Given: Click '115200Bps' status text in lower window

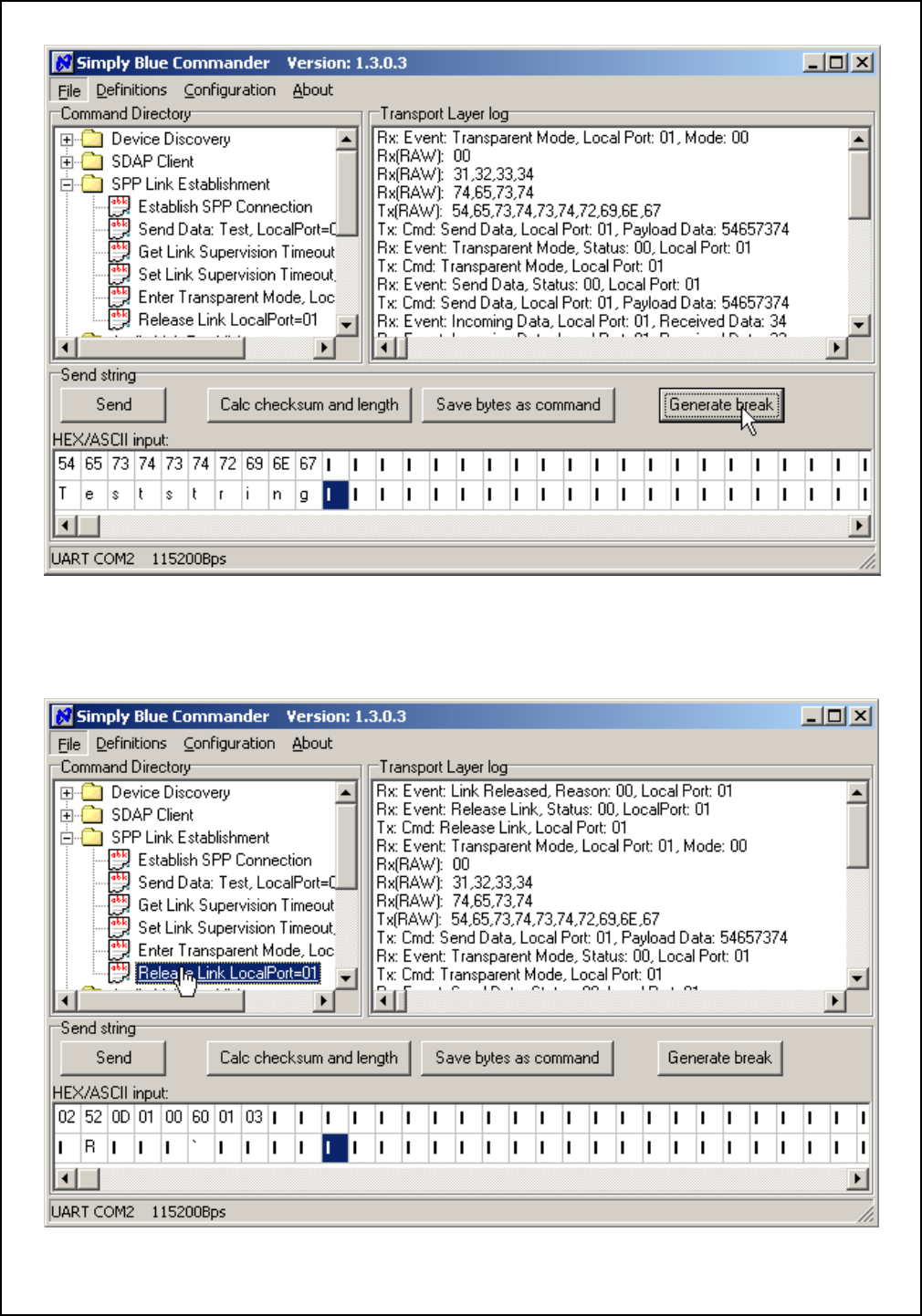Looking at the screenshot, I should (188, 1212).
